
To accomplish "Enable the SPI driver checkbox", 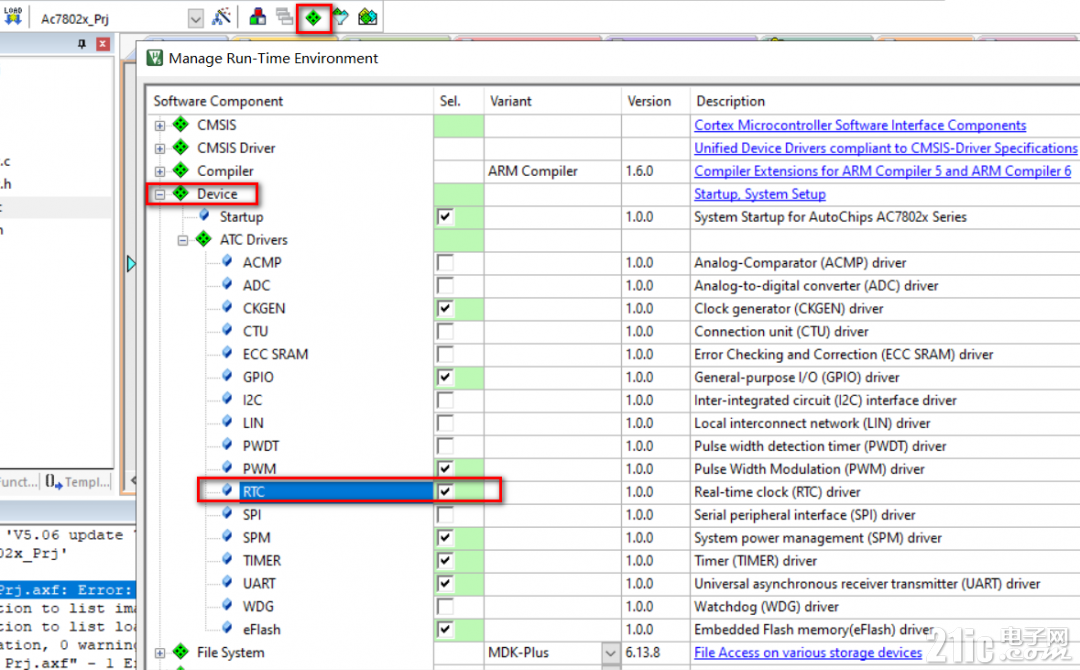I will coord(446,514).
